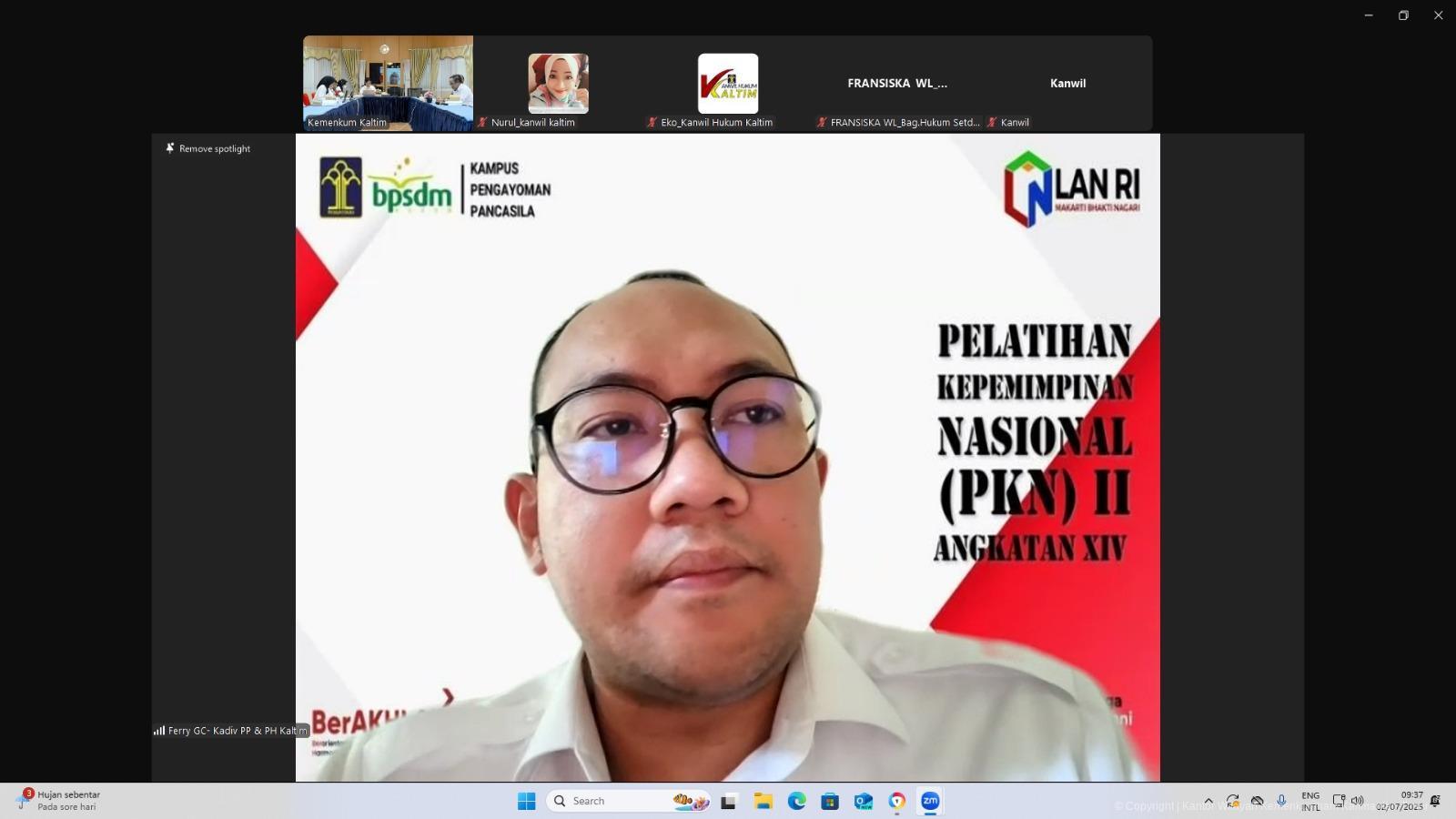The height and width of the screenshot is (819, 1456).
Task: Open the volume control in system tray
Action: [x=1358, y=801]
